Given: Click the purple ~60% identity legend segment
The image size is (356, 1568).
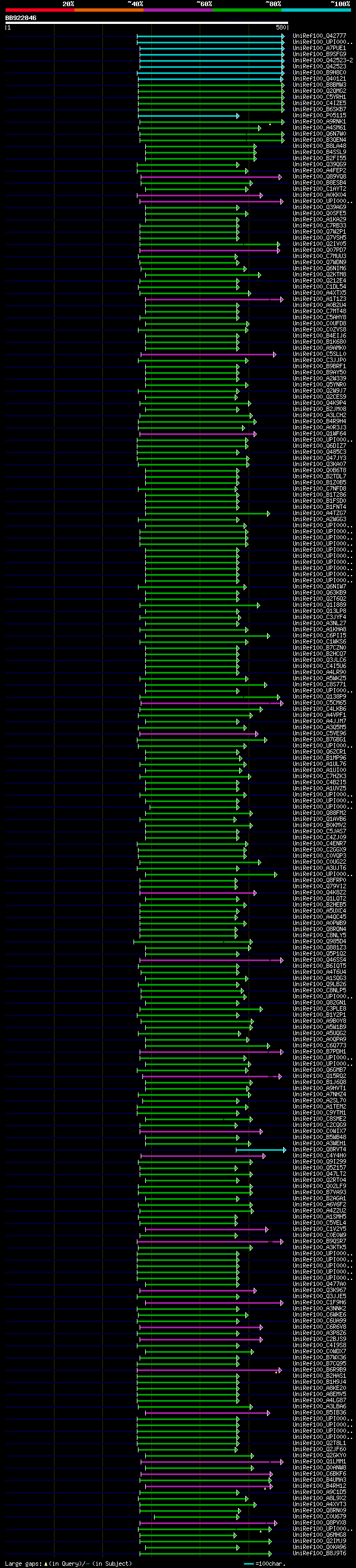Looking at the screenshot, I should point(179,10).
